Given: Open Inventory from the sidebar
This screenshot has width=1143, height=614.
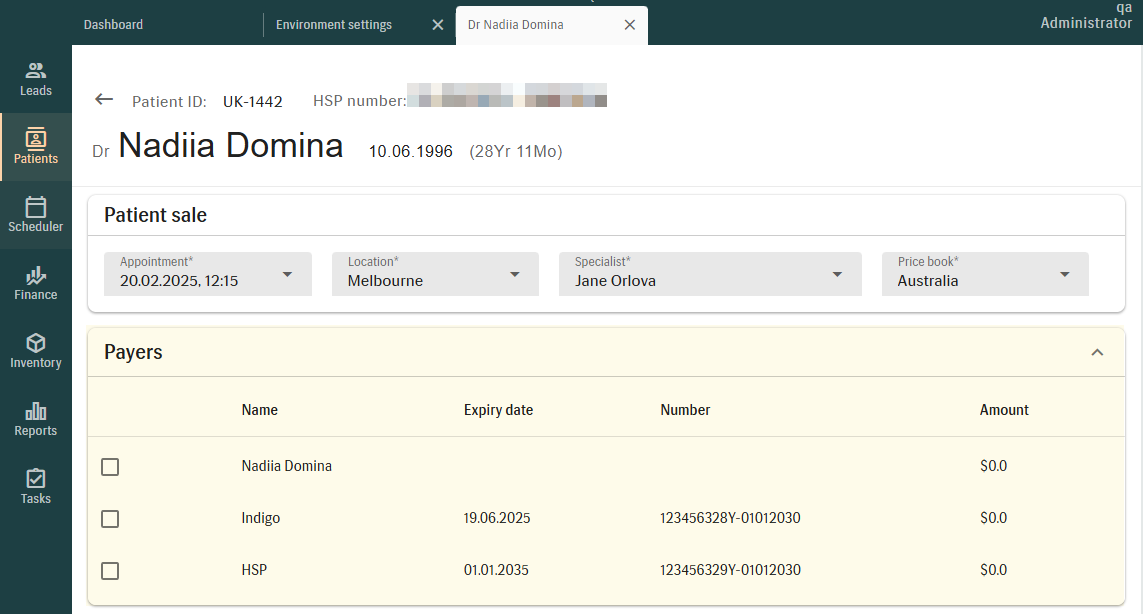Looking at the screenshot, I should (36, 351).
